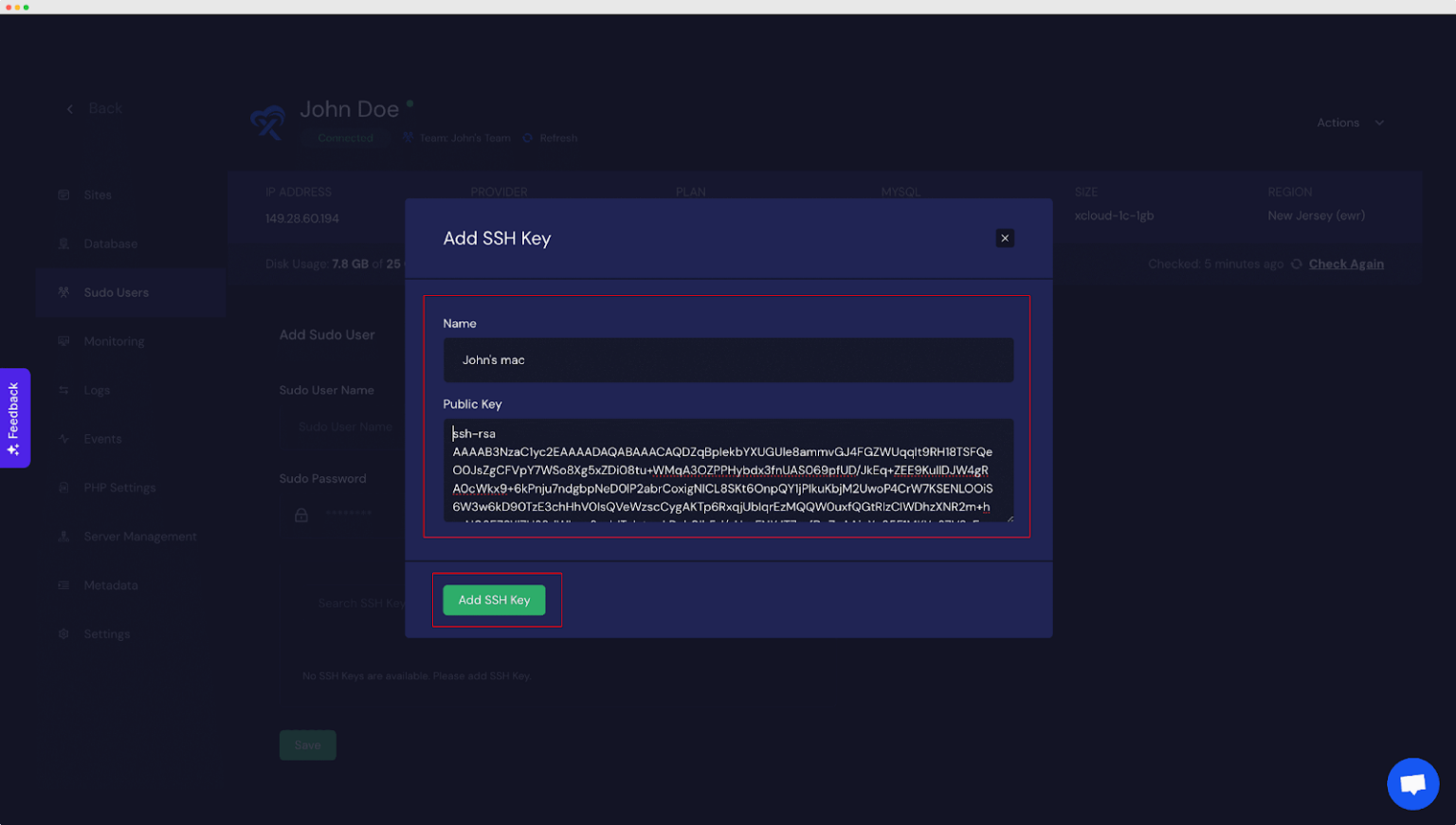Select the Logs icon in sidebar
The width and height of the screenshot is (1456, 825).
coord(63,390)
